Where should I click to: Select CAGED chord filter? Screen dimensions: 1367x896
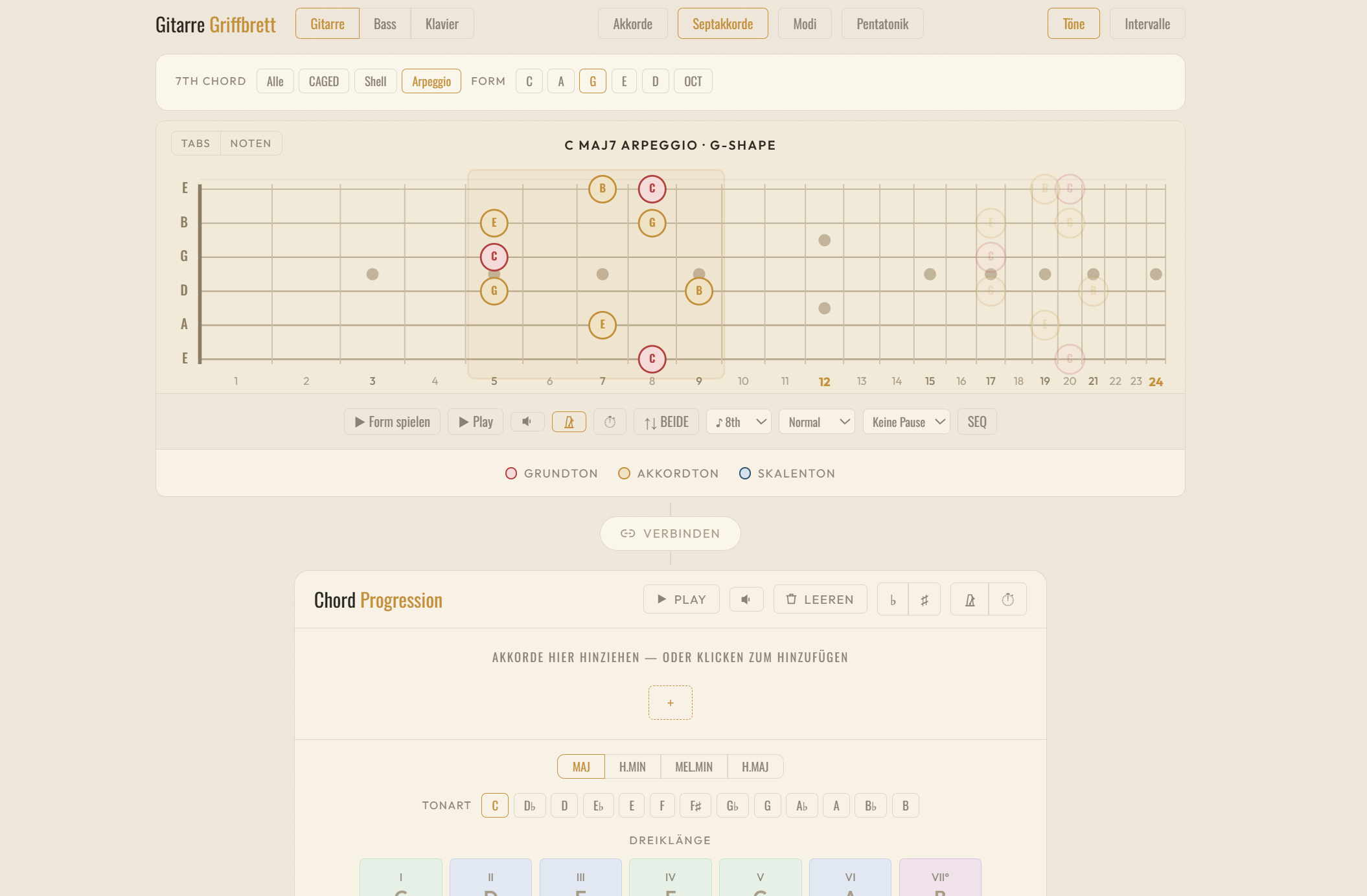pyautogui.click(x=324, y=81)
